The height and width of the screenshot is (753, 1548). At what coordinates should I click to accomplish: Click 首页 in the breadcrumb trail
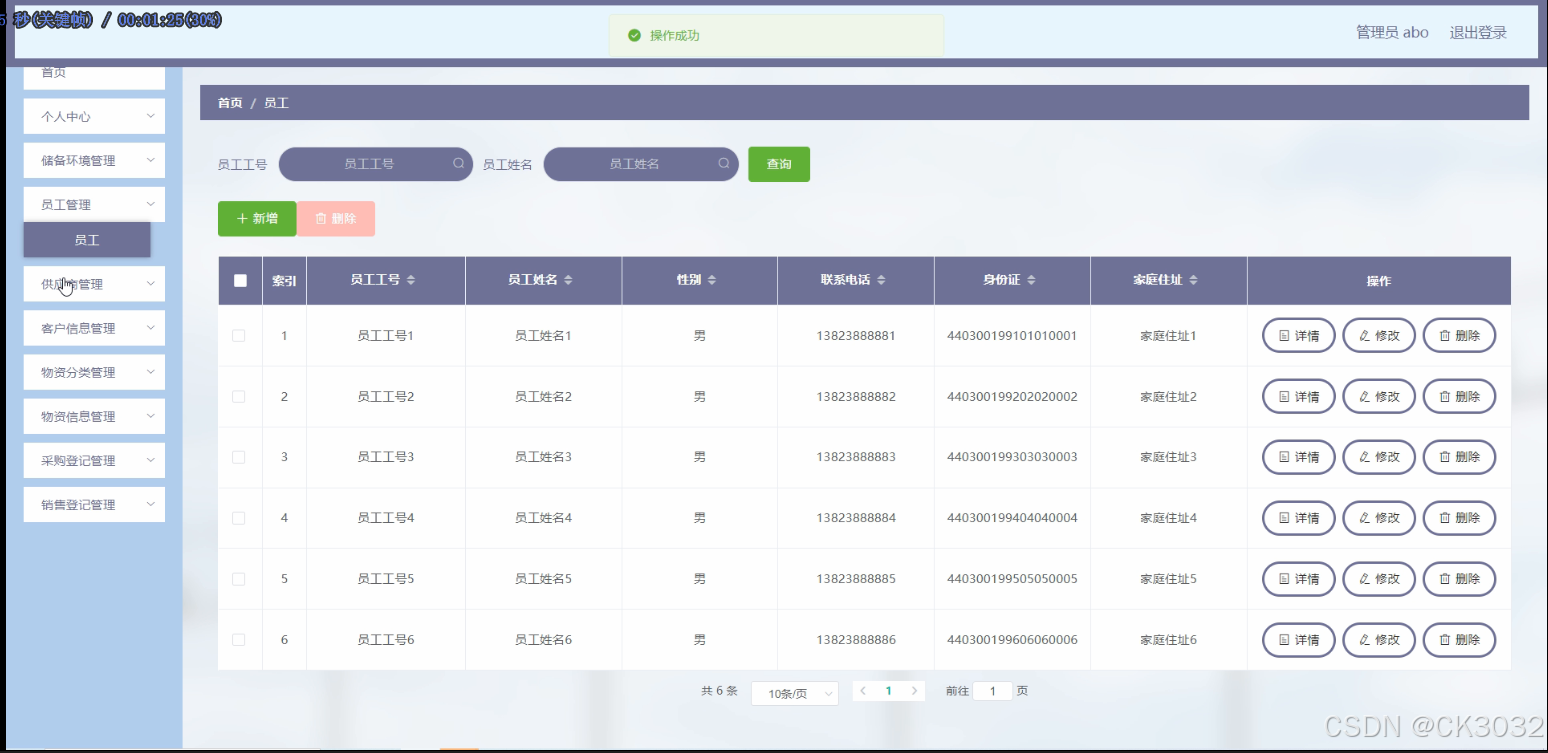[x=229, y=102]
